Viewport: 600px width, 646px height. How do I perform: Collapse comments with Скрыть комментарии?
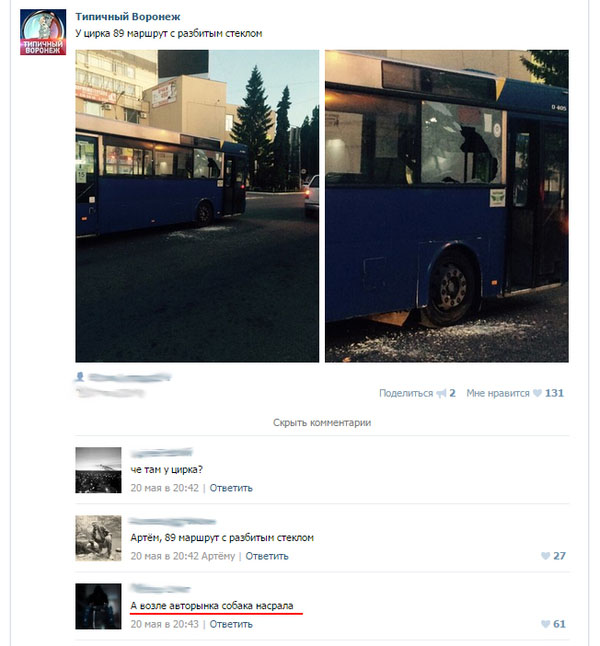tap(322, 423)
